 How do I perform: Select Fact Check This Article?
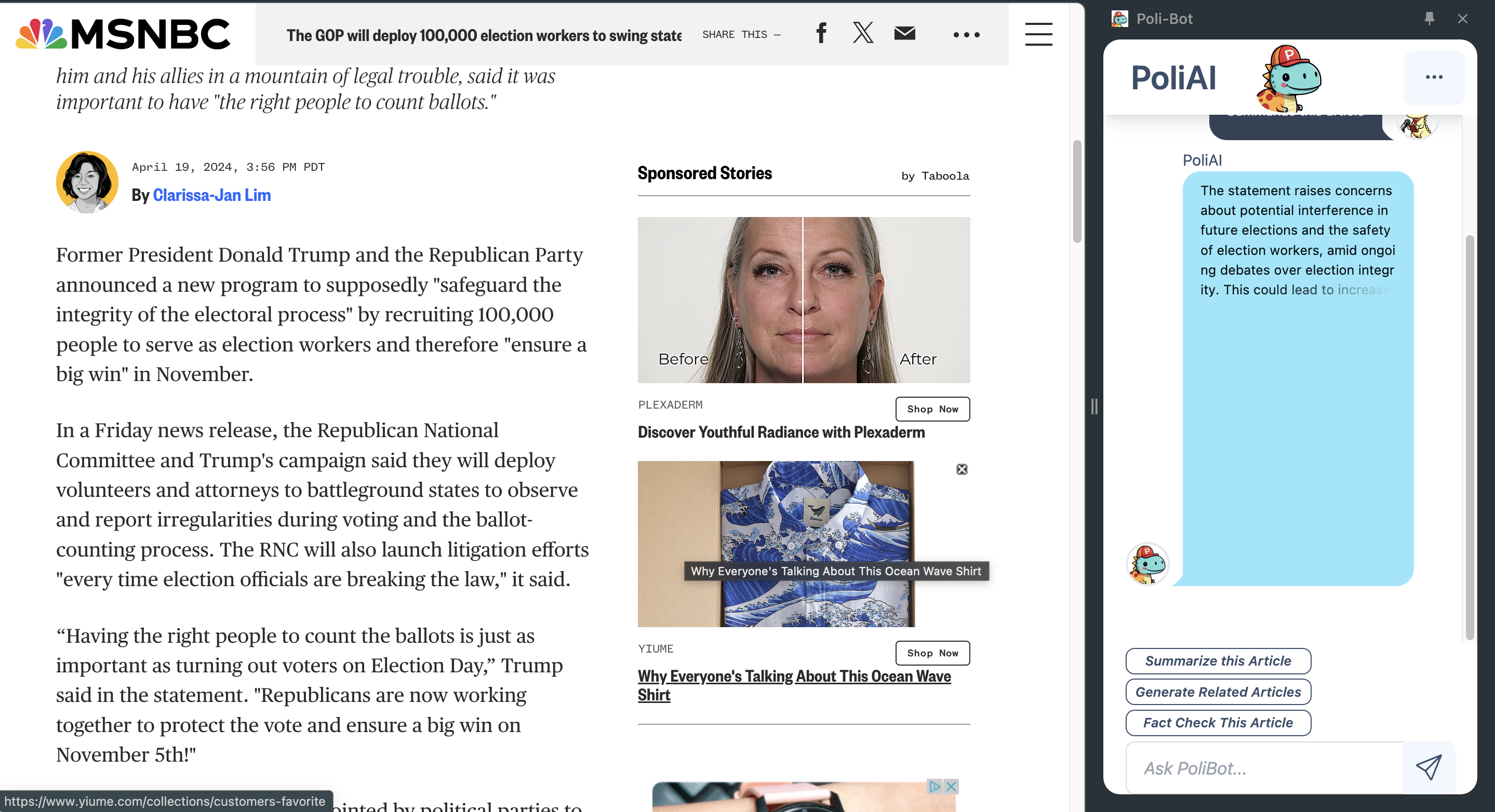click(x=1218, y=723)
